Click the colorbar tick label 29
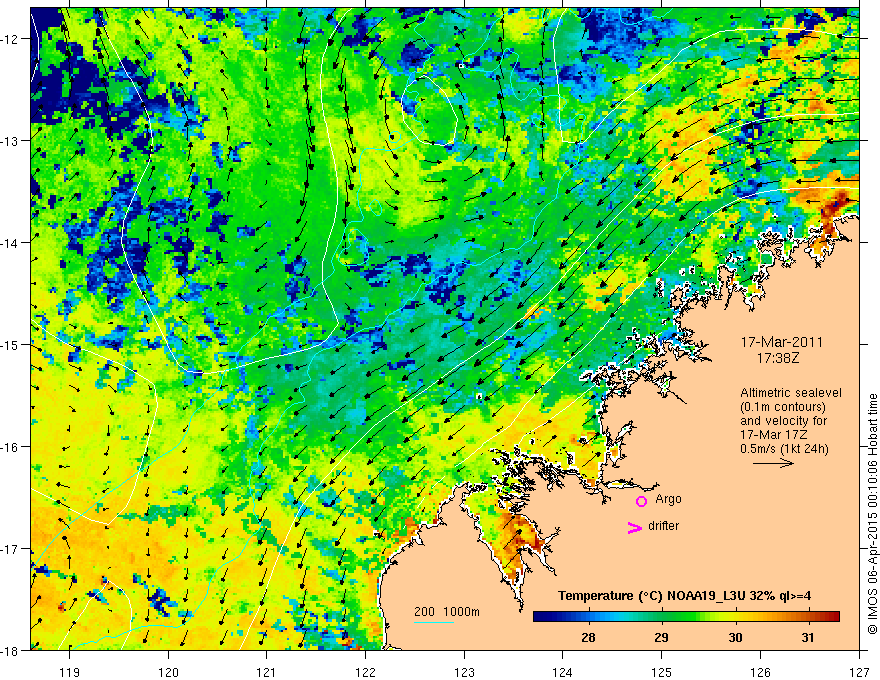This screenshot has width=880, height=680. 661,637
